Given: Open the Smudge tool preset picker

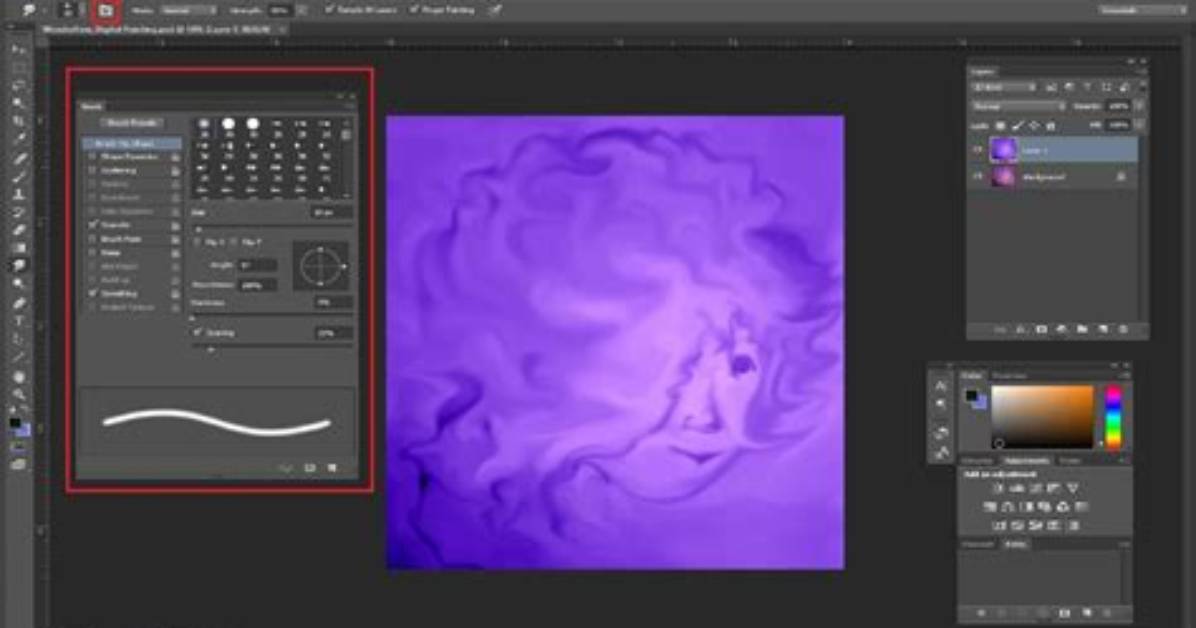Looking at the screenshot, I should tap(31, 11).
